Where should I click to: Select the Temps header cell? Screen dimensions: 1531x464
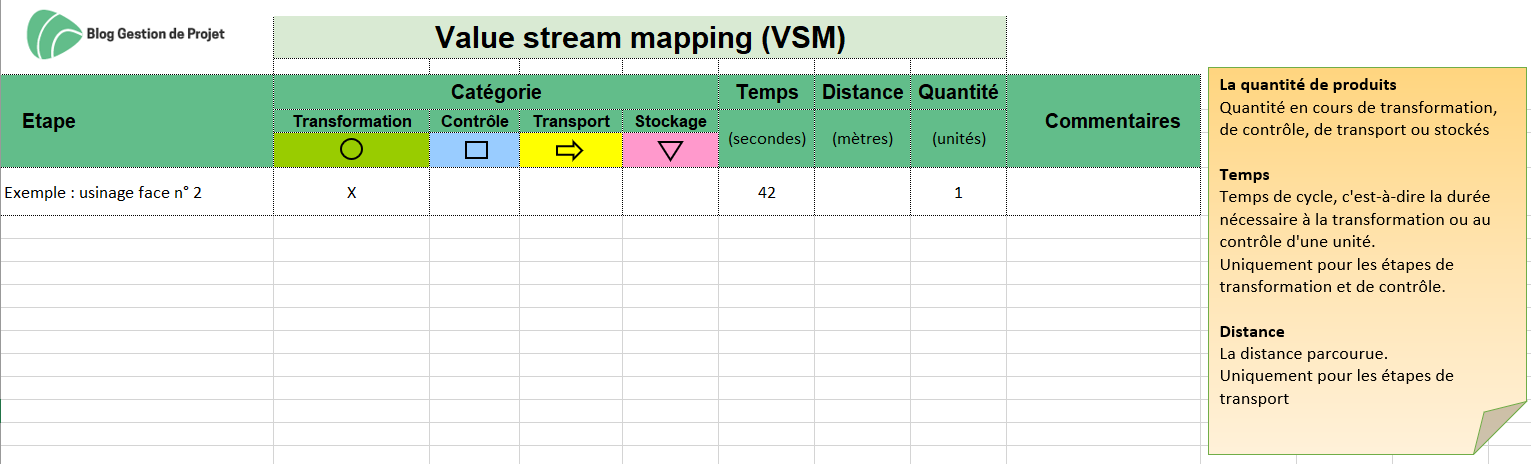767,92
